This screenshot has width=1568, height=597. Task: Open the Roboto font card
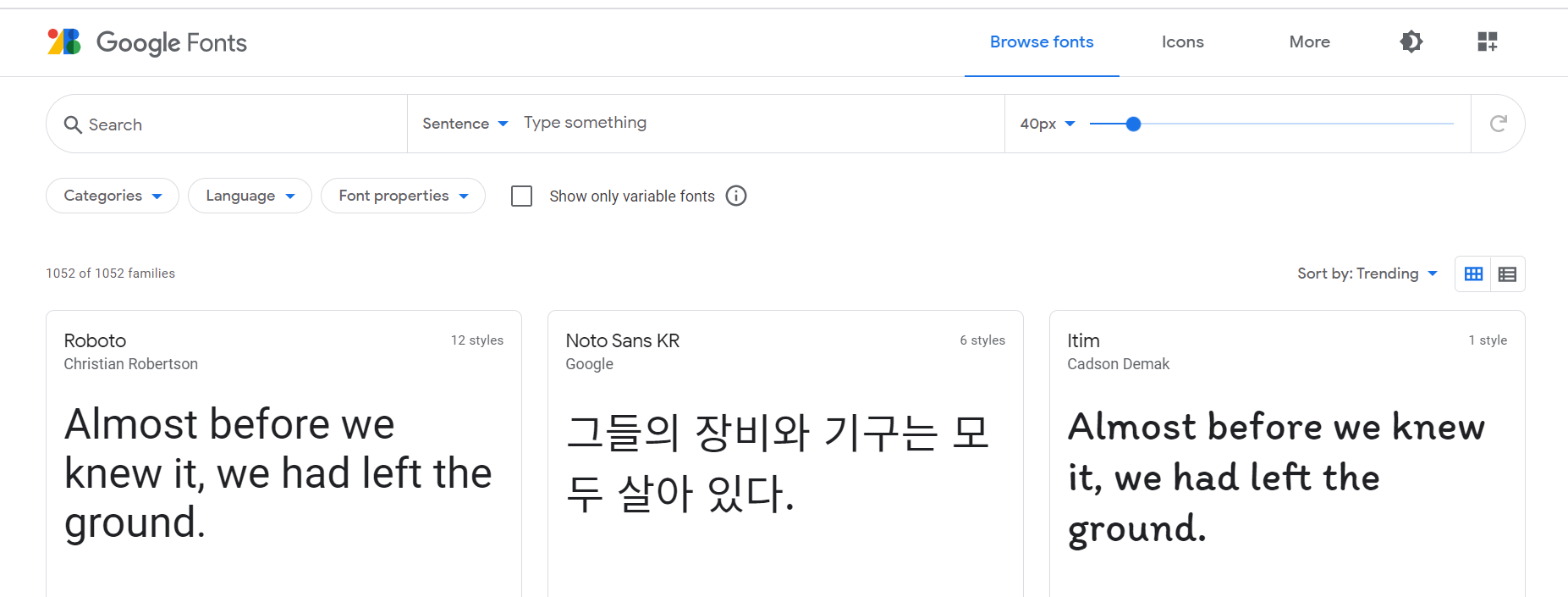[x=283, y=454]
